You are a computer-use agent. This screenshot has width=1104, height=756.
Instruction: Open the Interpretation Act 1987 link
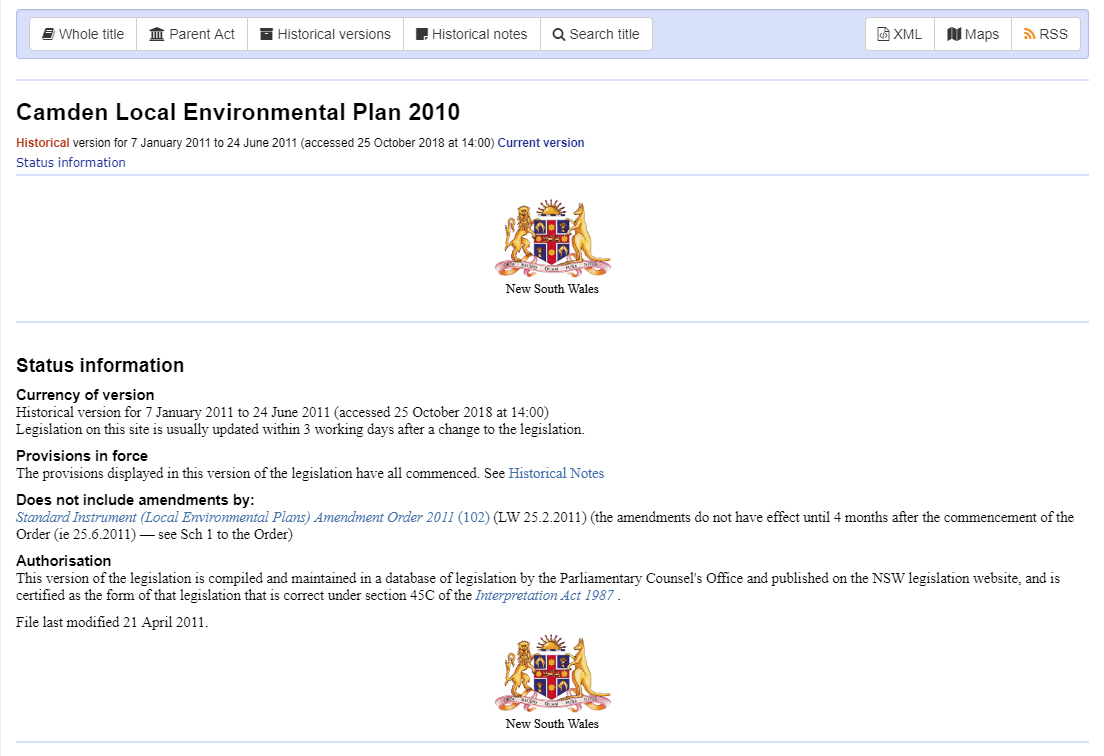coord(544,596)
